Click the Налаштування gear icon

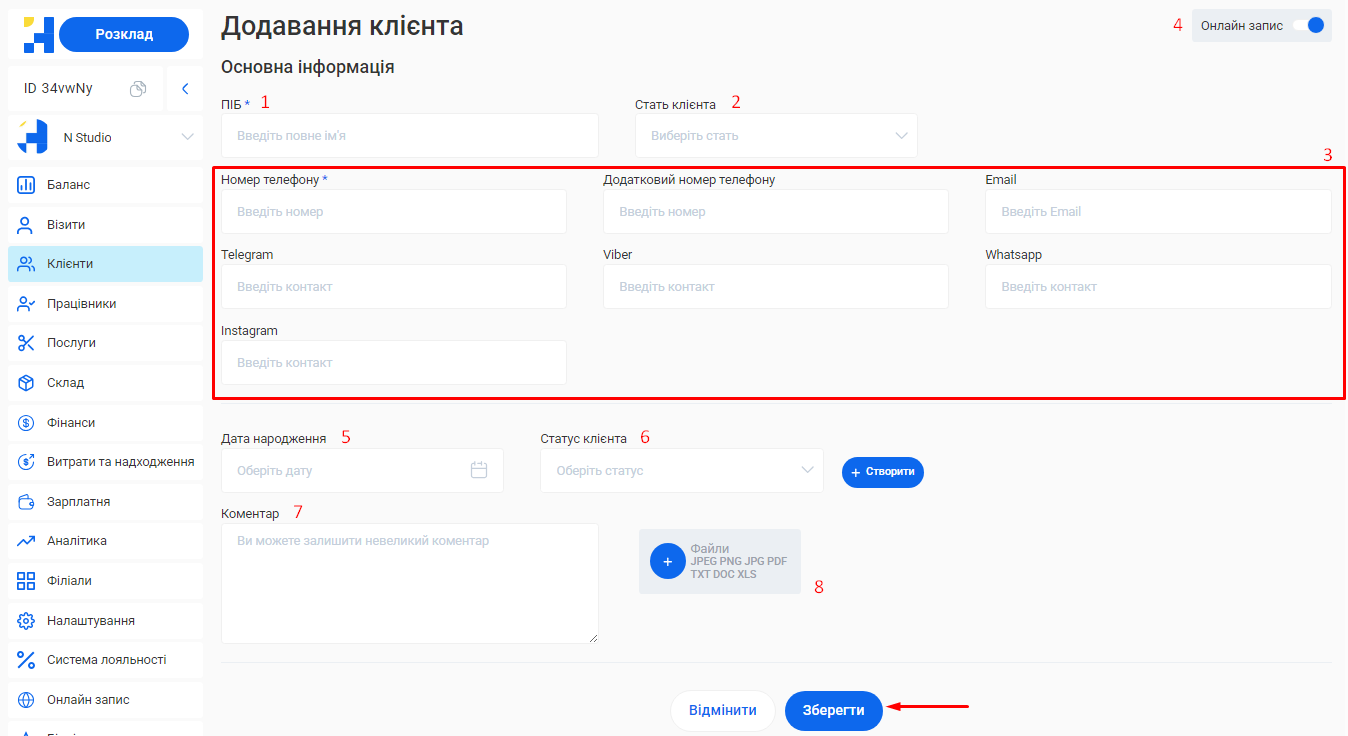point(27,621)
